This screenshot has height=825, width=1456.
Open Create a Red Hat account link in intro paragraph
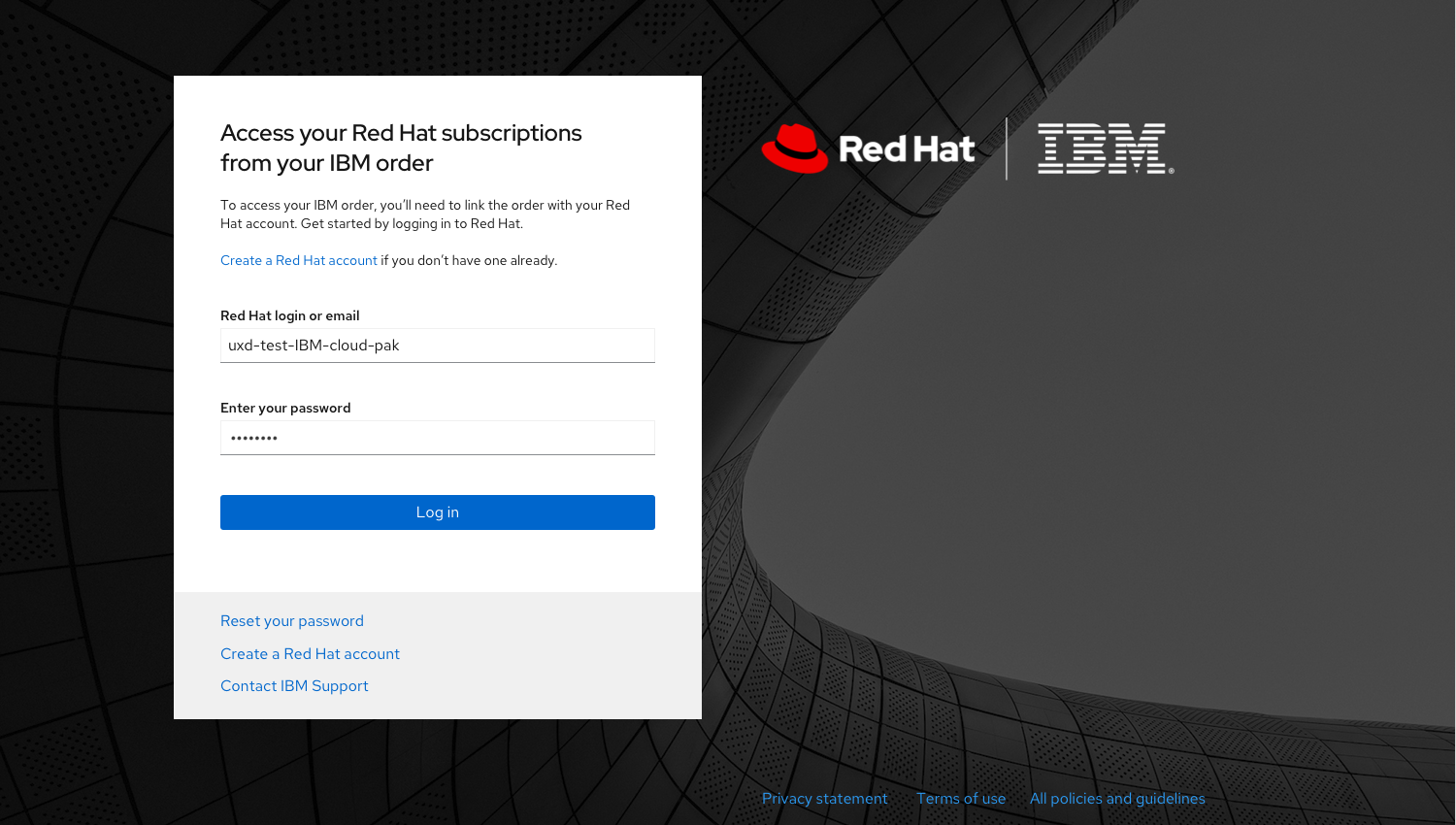[299, 260]
